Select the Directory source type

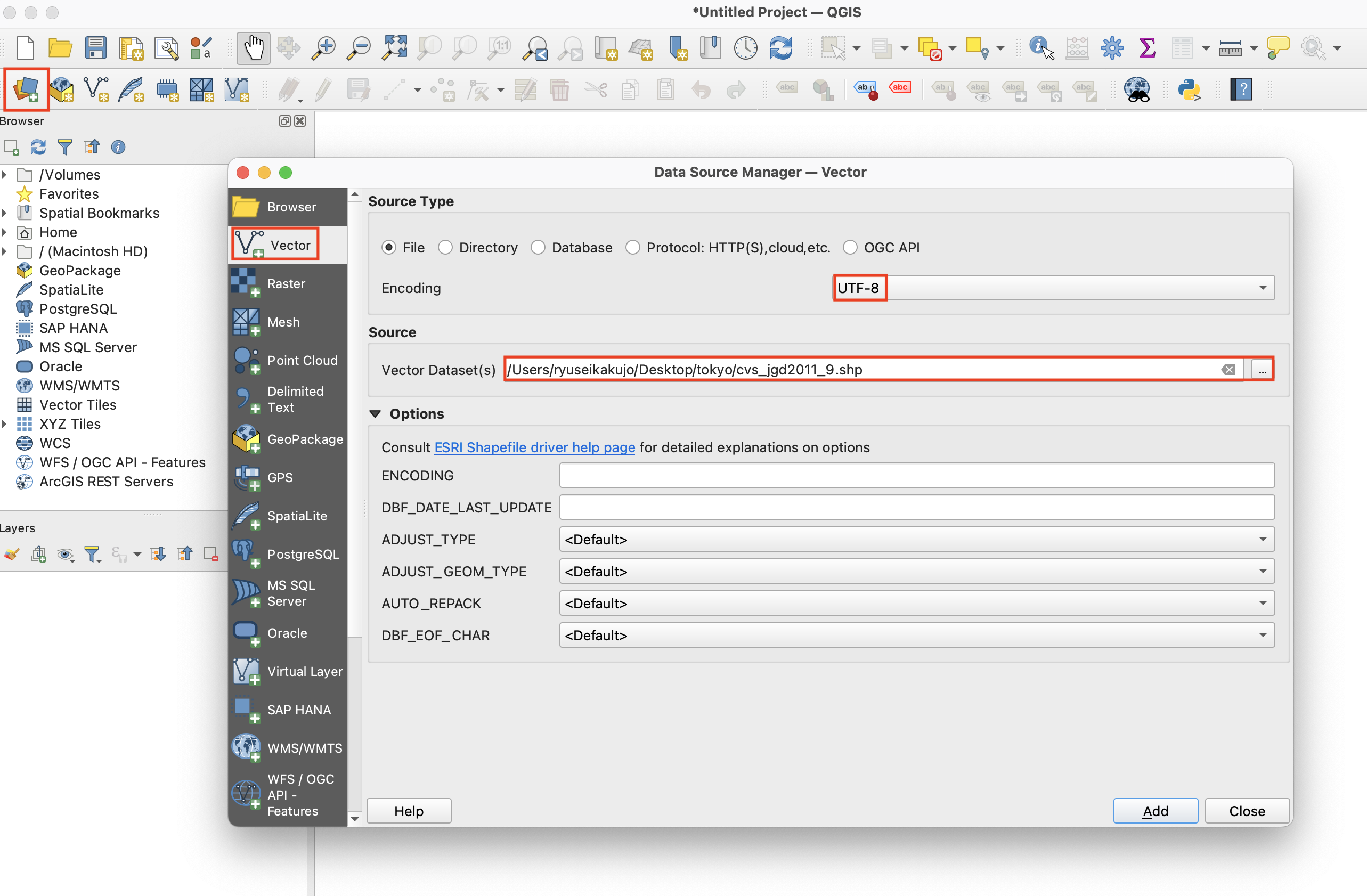445,247
